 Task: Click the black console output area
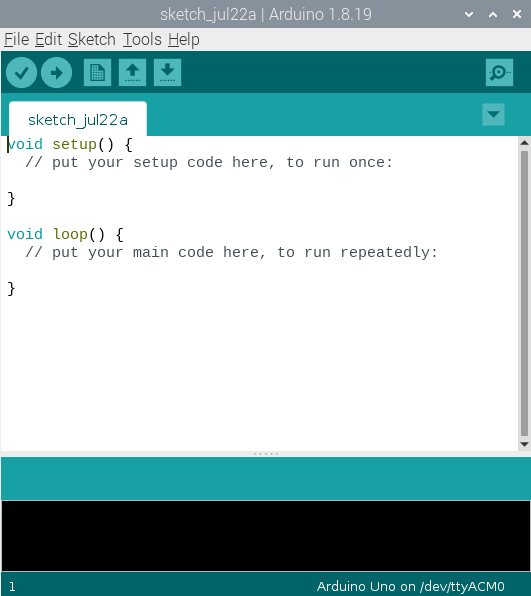(266, 536)
